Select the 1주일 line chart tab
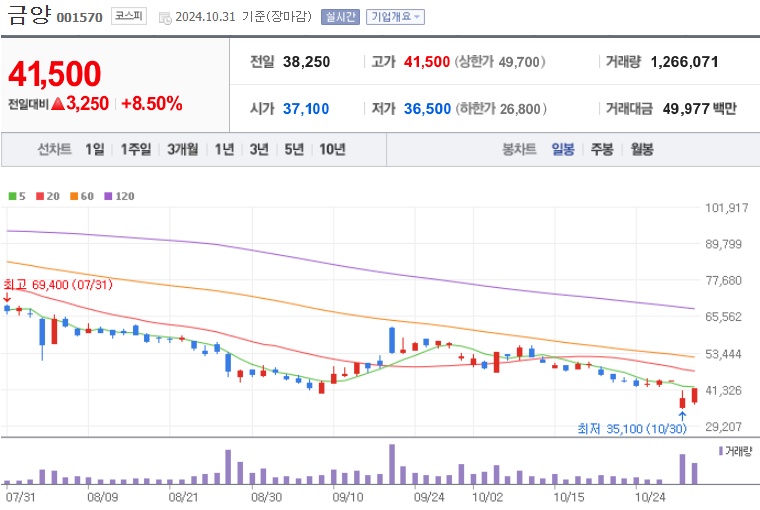The image size is (760, 510). (136, 149)
